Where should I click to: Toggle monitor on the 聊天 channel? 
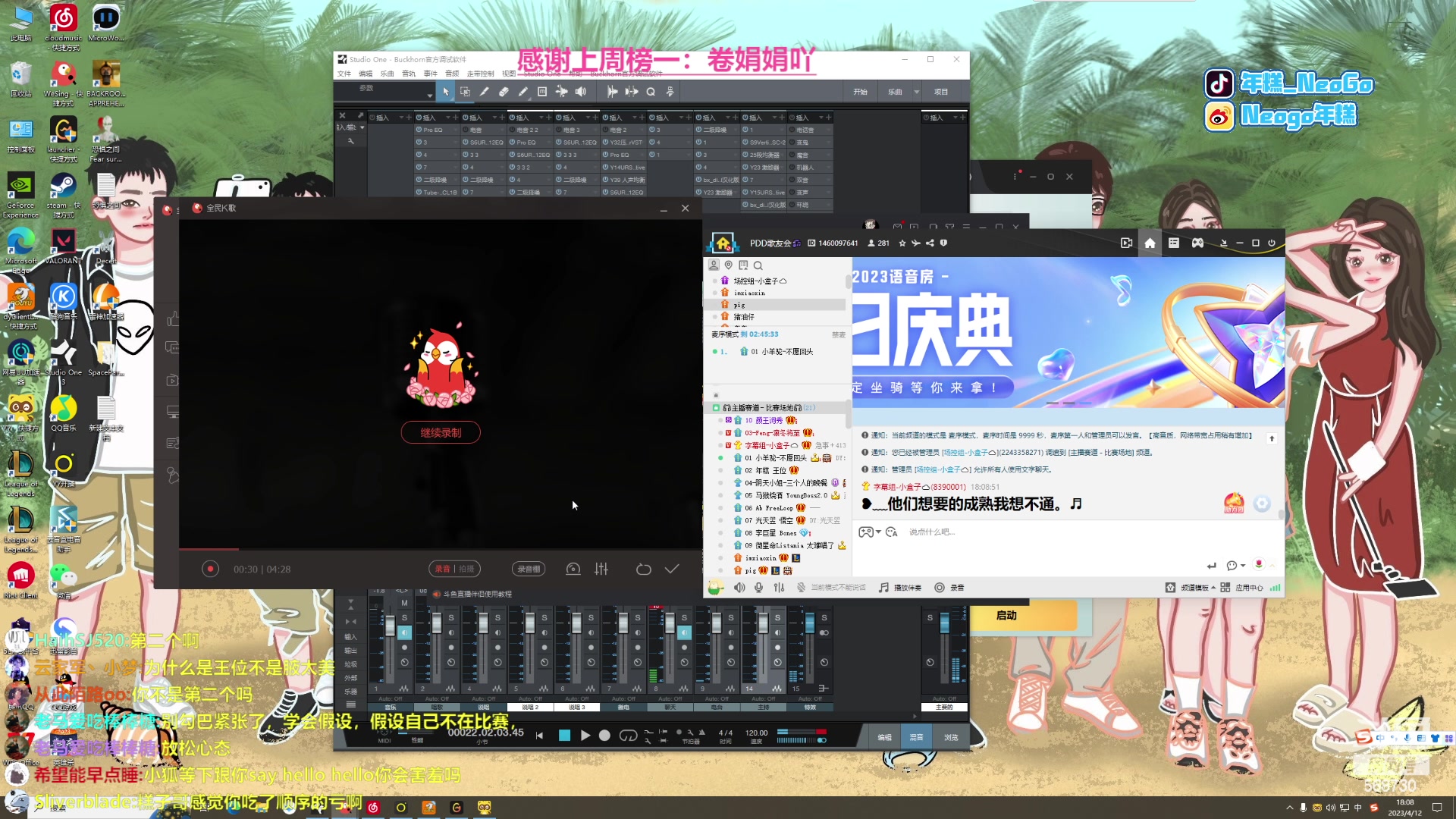684,632
